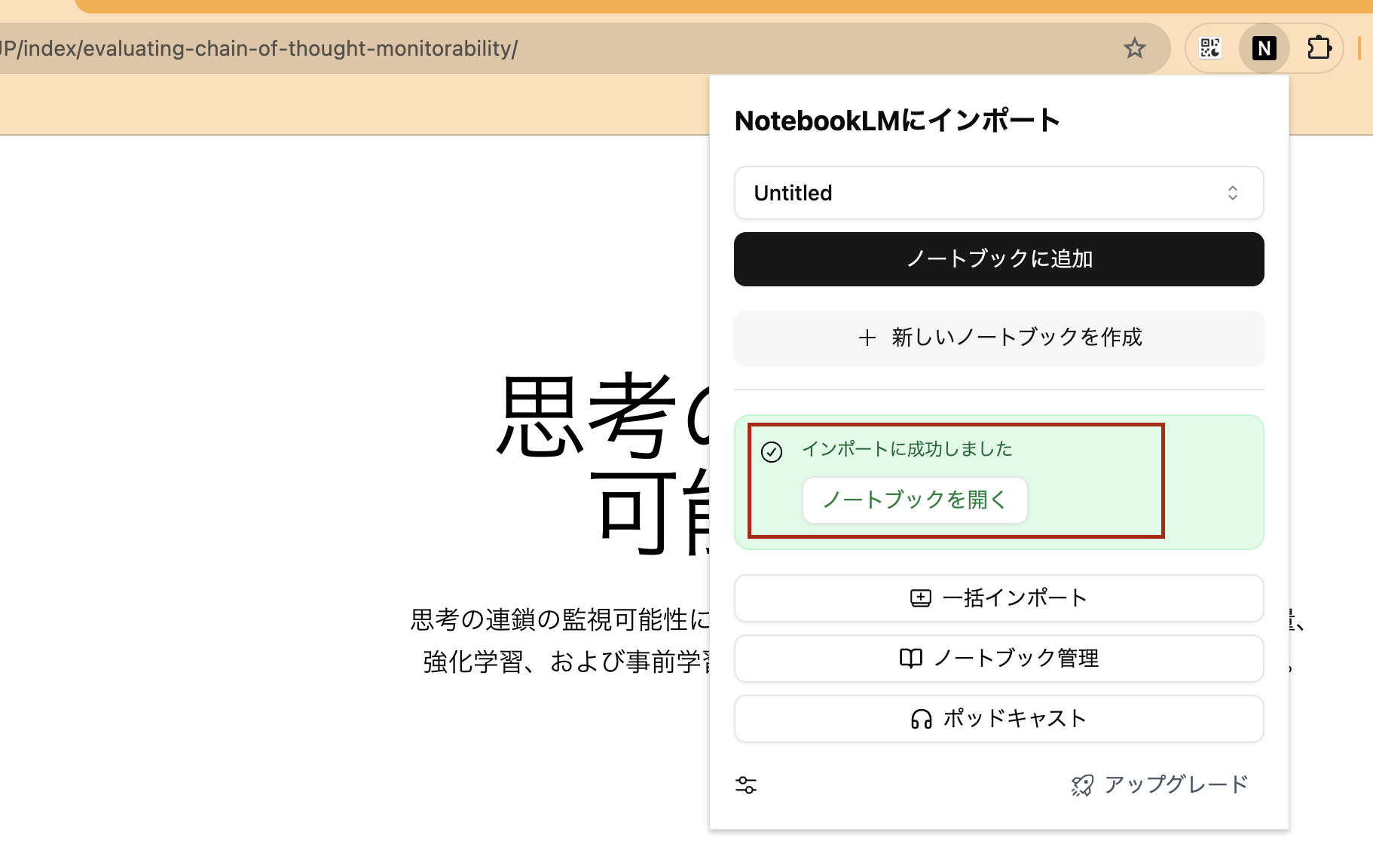1373x868 pixels.
Task: Open the browser extensions puzzle icon
Action: (x=1319, y=49)
